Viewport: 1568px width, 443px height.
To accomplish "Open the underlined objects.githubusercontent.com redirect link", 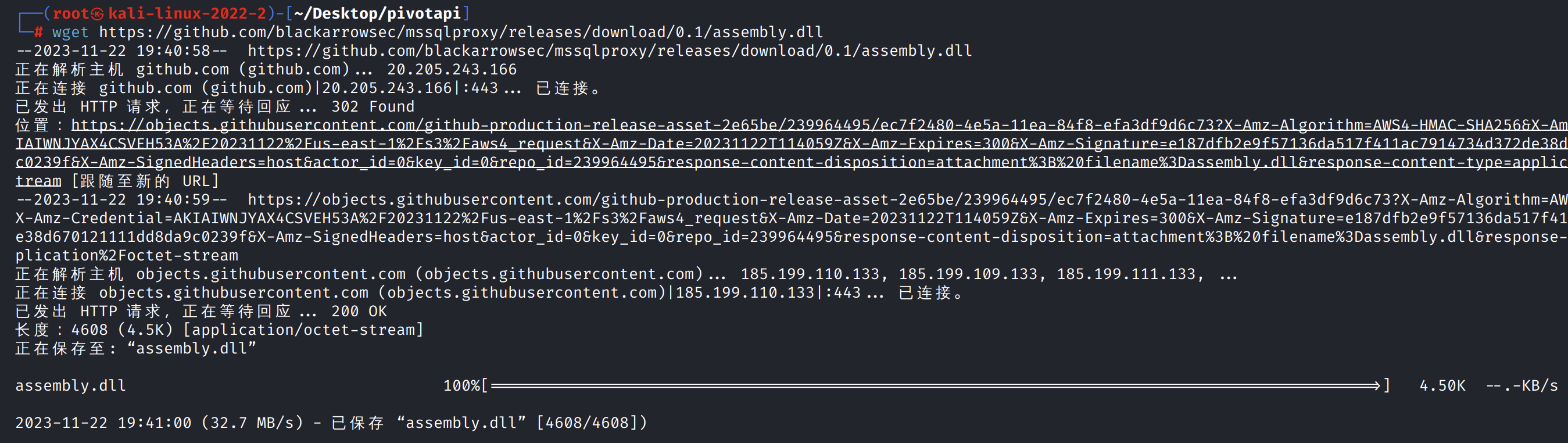I will [792, 126].
